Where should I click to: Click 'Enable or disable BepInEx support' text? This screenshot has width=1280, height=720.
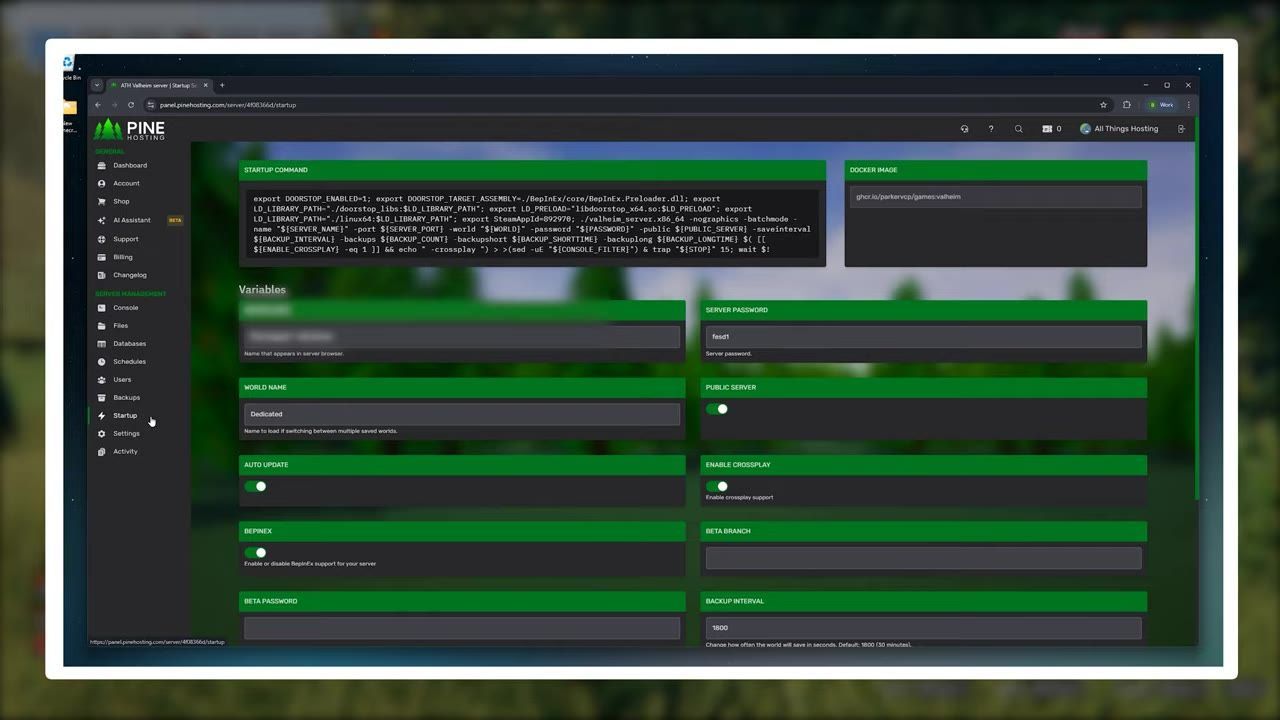(x=310, y=564)
